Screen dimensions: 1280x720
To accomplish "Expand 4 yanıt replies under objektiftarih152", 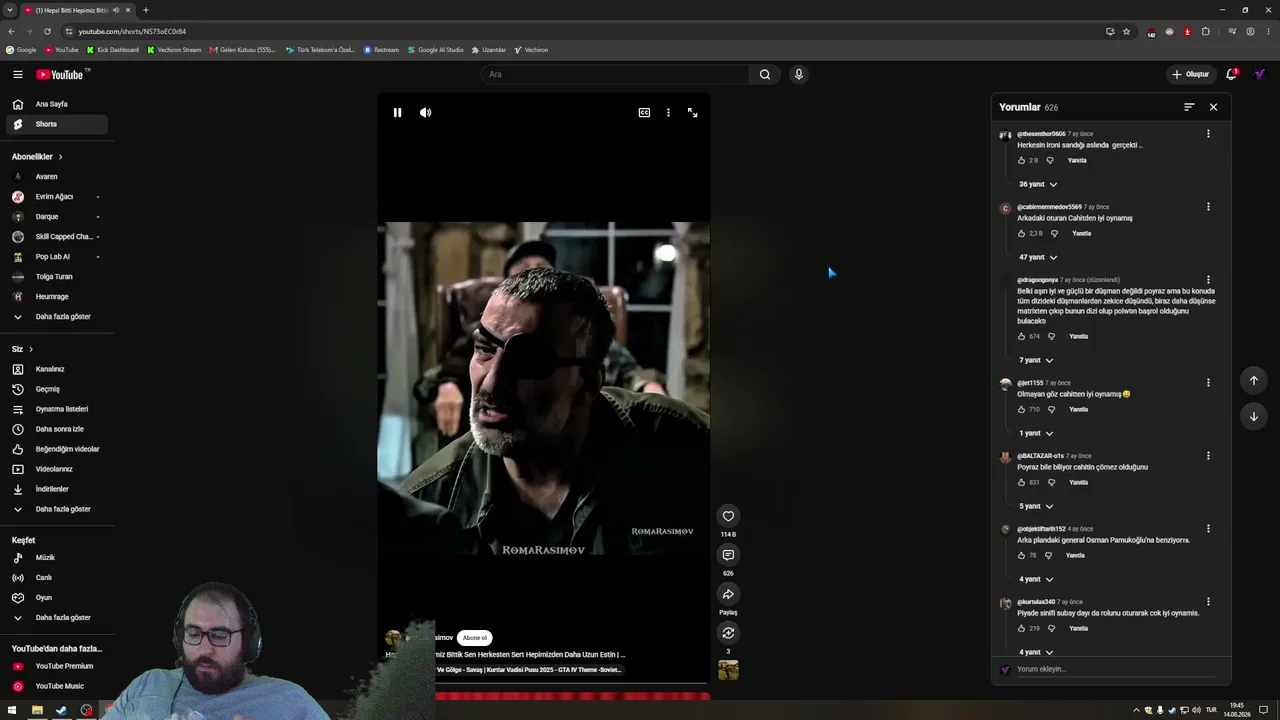I will click(1036, 579).
